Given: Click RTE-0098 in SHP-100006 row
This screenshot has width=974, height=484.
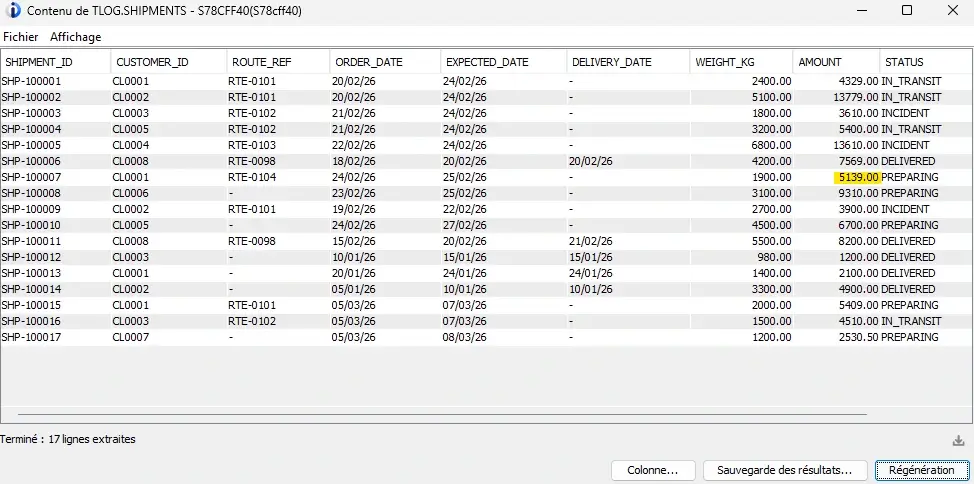Looking at the screenshot, I should coord(252,161).
